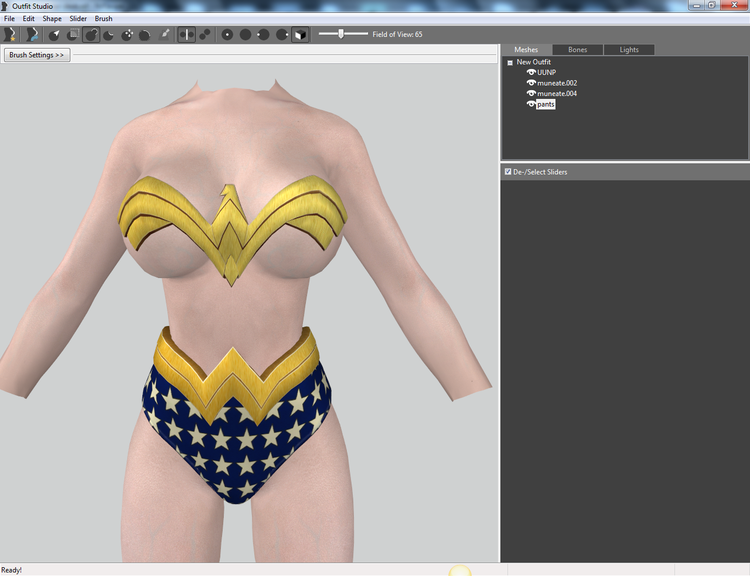Click the Load Outfit toolbar icon
Screen dimensions: 750x576
32,34
